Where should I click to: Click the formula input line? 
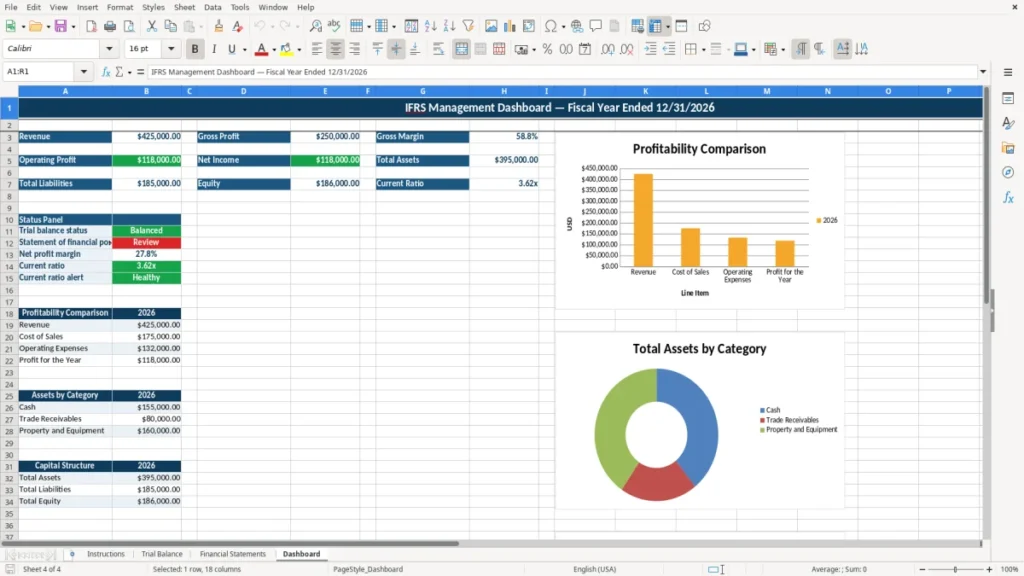click(562, 72)
